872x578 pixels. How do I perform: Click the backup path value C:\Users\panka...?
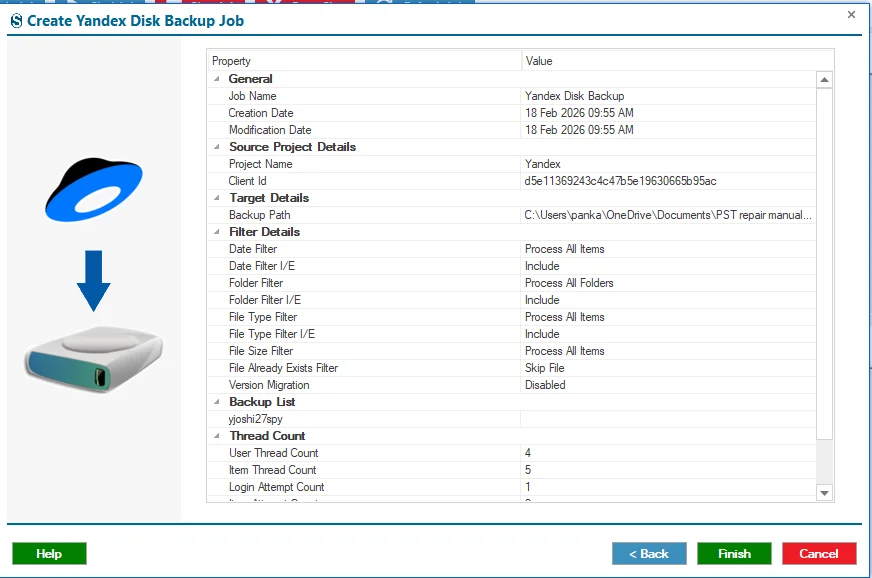click(x=668, y=215)
